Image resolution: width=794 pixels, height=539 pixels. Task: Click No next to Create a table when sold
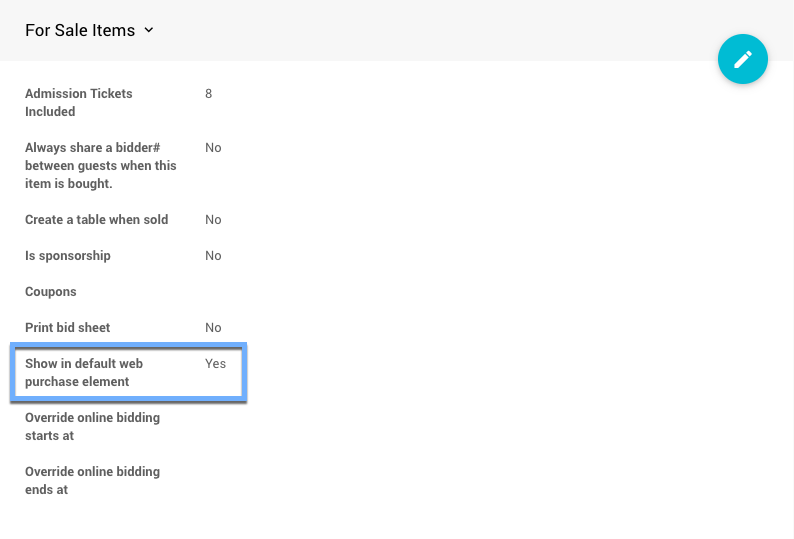coord(213,220)
